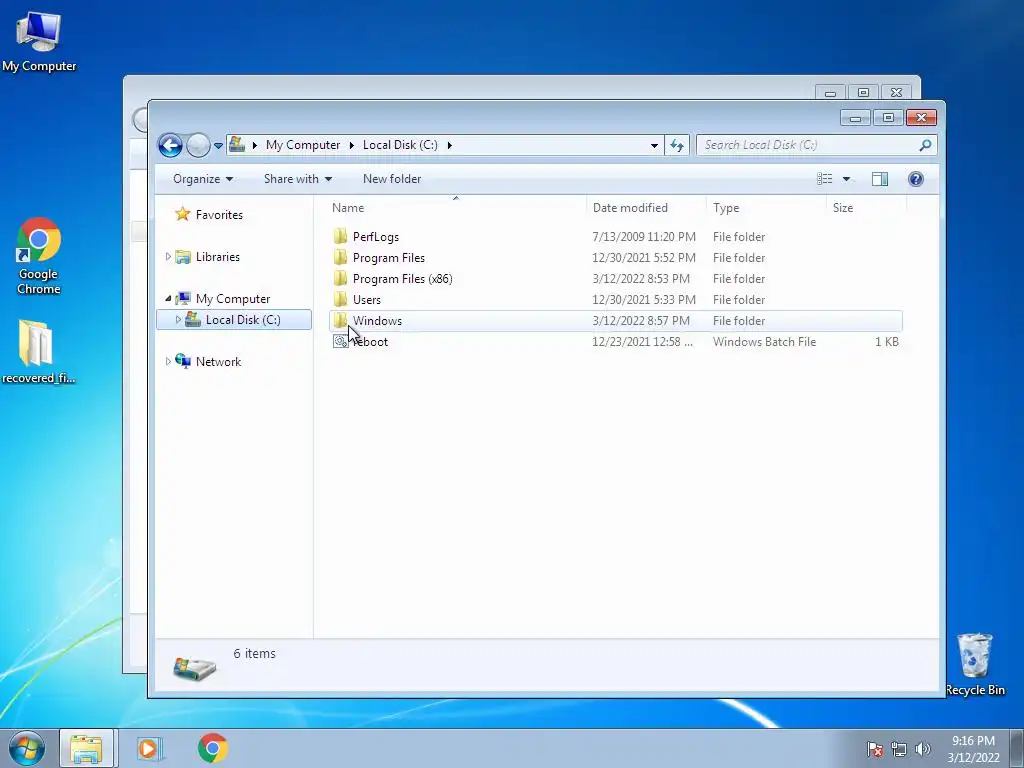Image resolution: width=1024 pixels, height=768 pixels.
Task: Click the drive icon in address bar
Action: [x=237, y=144]
